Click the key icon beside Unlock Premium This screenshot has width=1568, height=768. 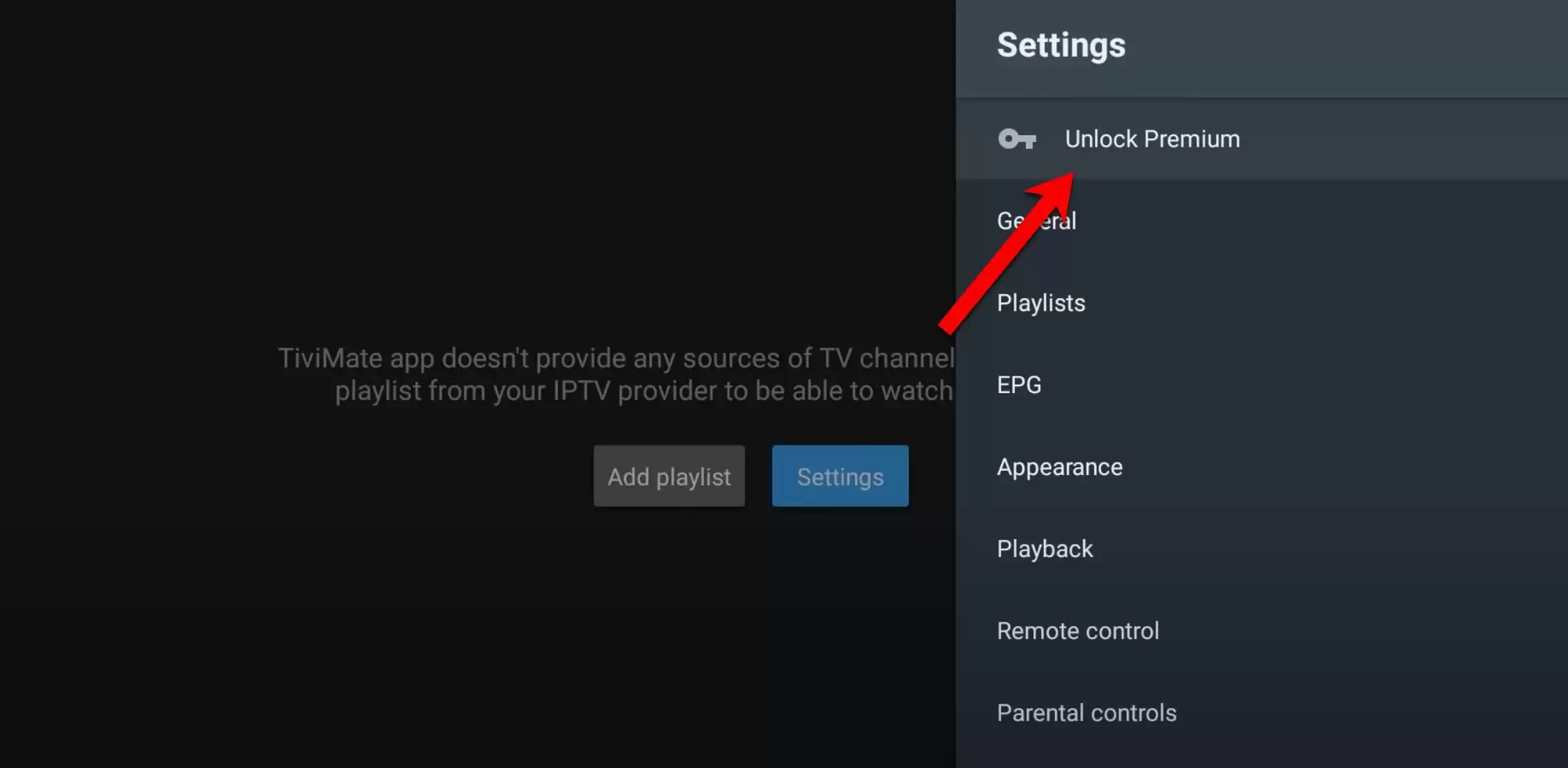coord(1016,139)
